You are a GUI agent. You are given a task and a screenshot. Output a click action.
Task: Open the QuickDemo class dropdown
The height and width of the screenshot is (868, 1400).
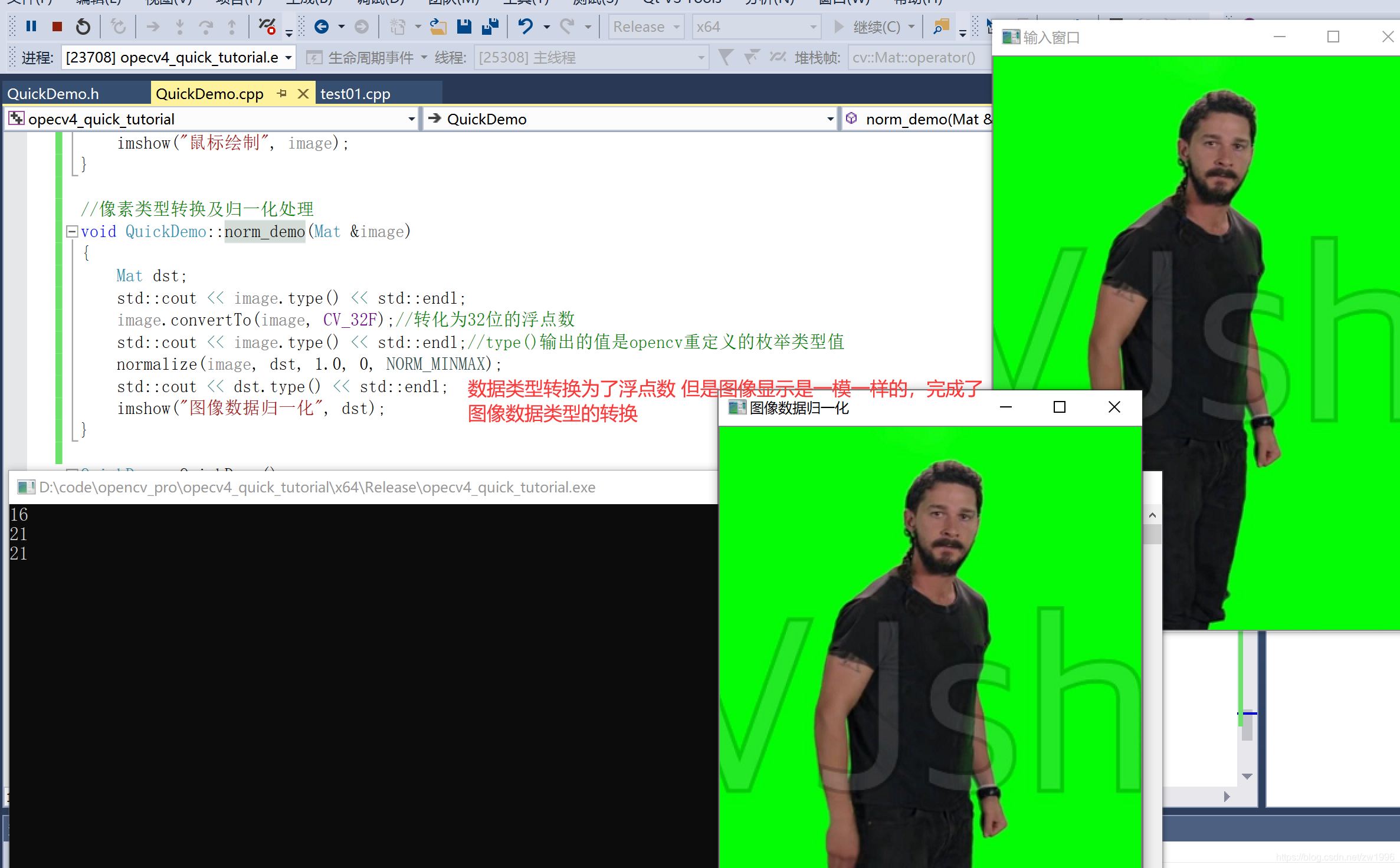(x=830, y=119)
